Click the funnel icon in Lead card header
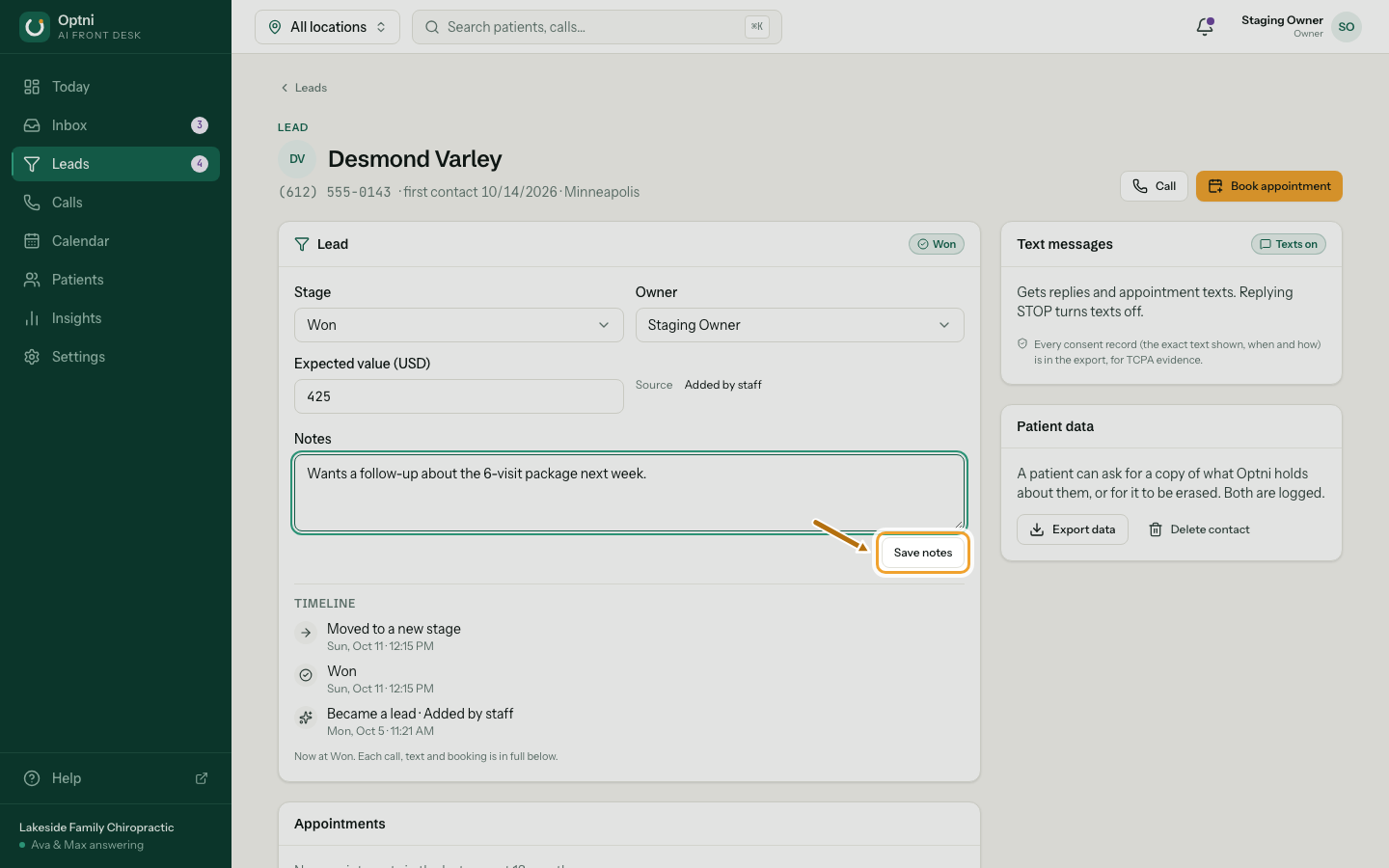 [302, 244]
